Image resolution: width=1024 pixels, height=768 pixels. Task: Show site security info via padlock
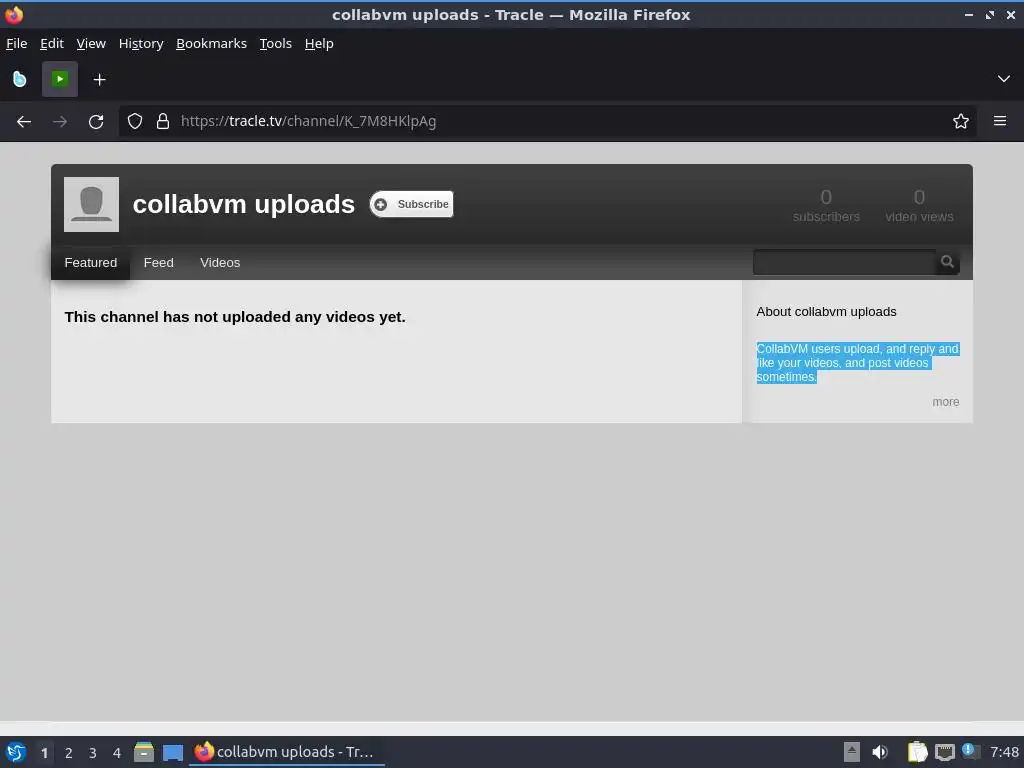(x=163, y=121)
